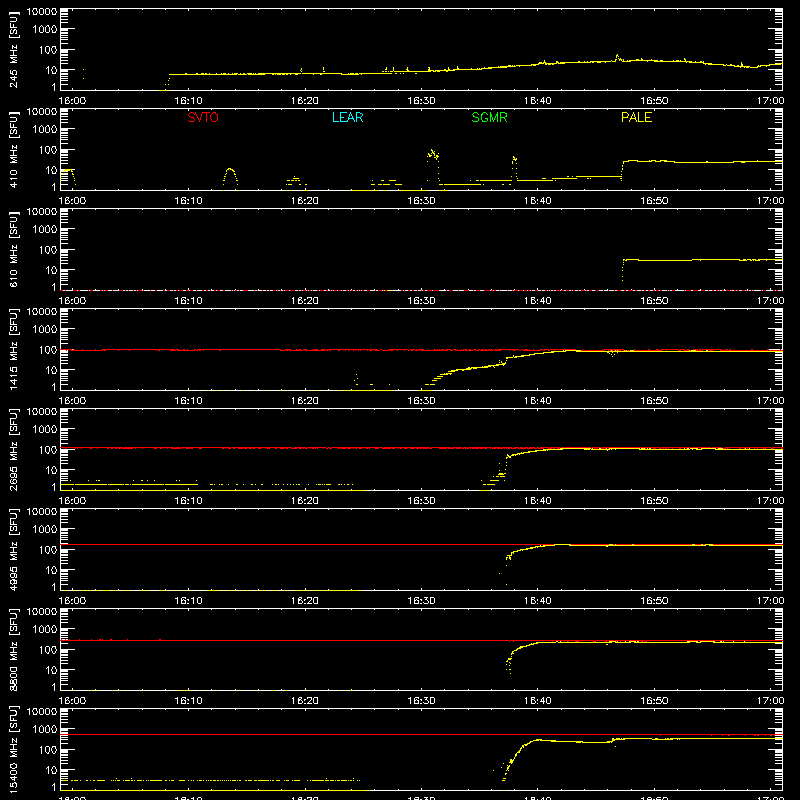Click the yellow PALE station label
The width and height of the screenshot is (800, 800).
(x=636, y=117)
